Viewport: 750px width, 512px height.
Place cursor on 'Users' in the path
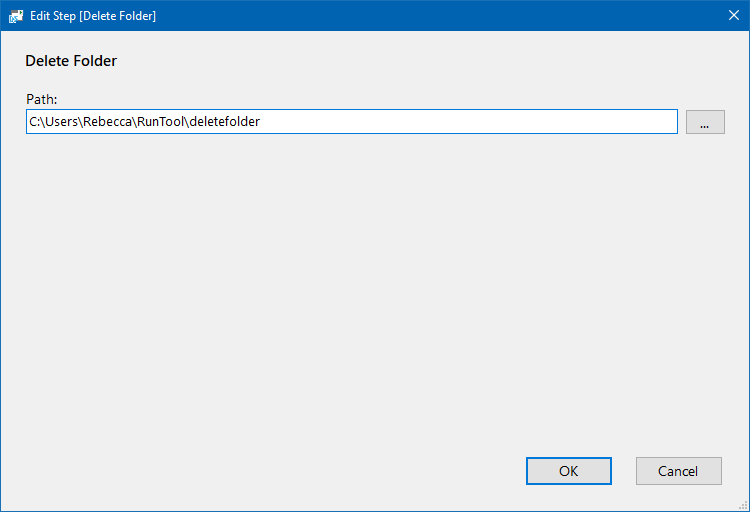pos(61,122)
